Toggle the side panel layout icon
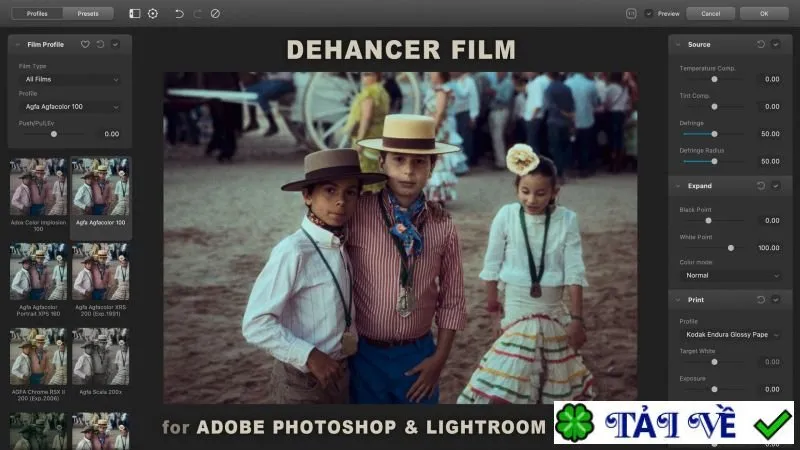This screenshot has width=800, height=450. pyautogui.click(x=135, y=14)
